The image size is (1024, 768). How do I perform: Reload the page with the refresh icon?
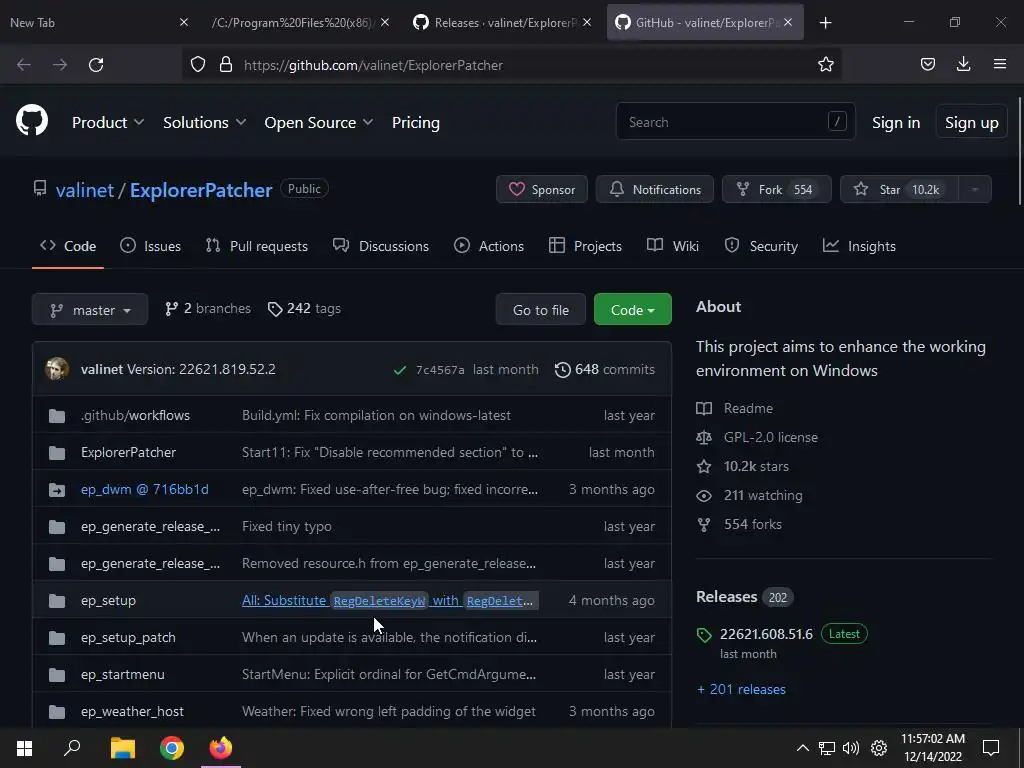[96, 65]
